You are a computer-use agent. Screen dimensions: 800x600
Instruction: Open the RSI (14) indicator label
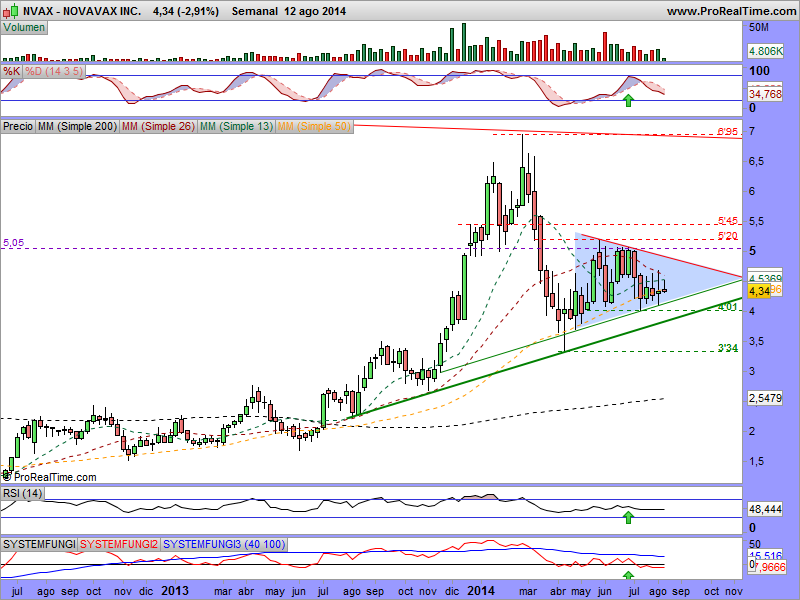pyautogui.click(x=22, y=493)
